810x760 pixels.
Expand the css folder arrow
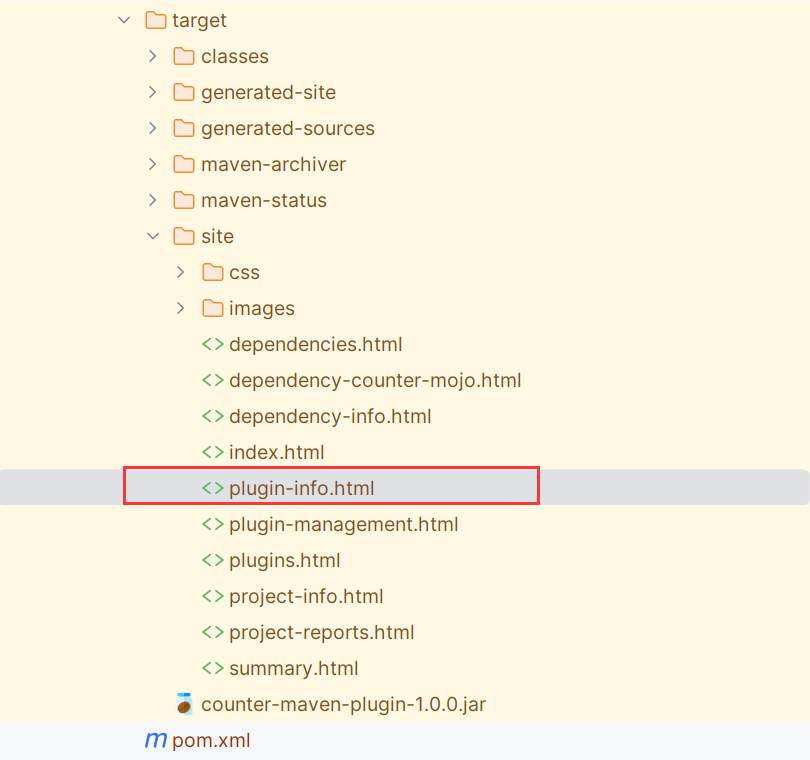point(180,272)
